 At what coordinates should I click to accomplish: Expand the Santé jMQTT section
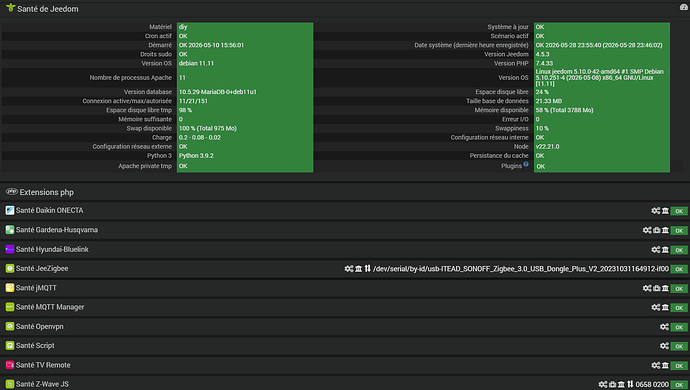[345, 288]
